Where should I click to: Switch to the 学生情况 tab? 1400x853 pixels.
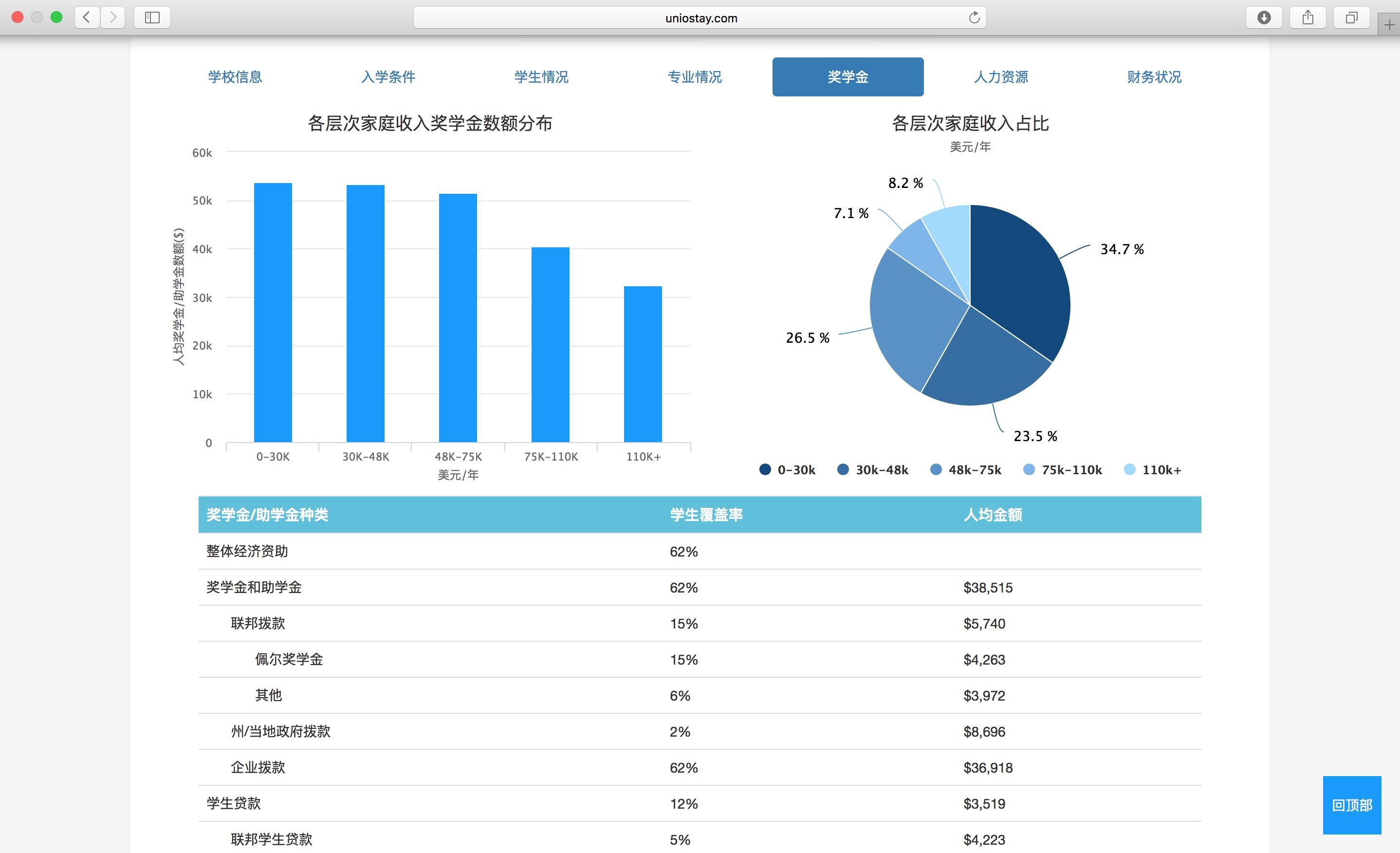tap(541, 77)
